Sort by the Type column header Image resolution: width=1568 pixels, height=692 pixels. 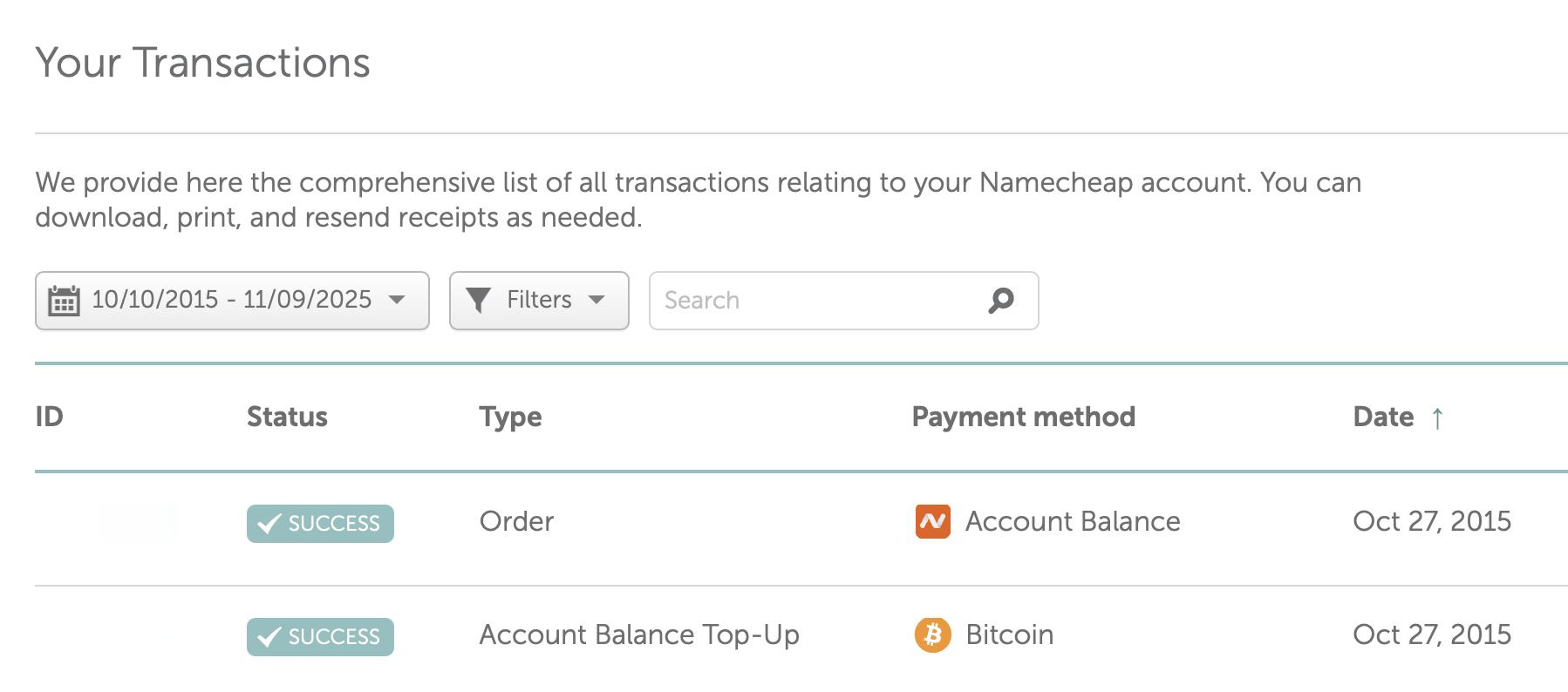[510, 417]
